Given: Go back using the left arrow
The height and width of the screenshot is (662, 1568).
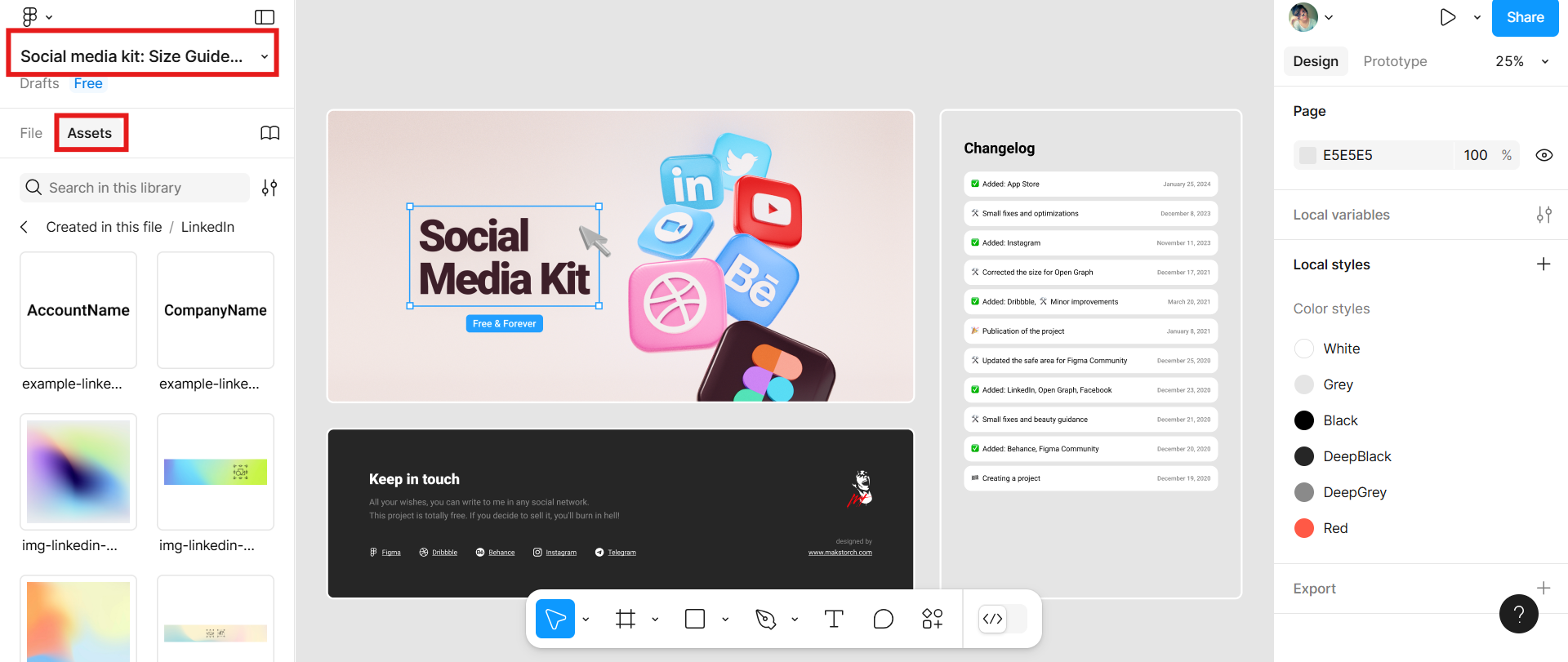Looking at the screenshot, I should click(x=24, y=227).
